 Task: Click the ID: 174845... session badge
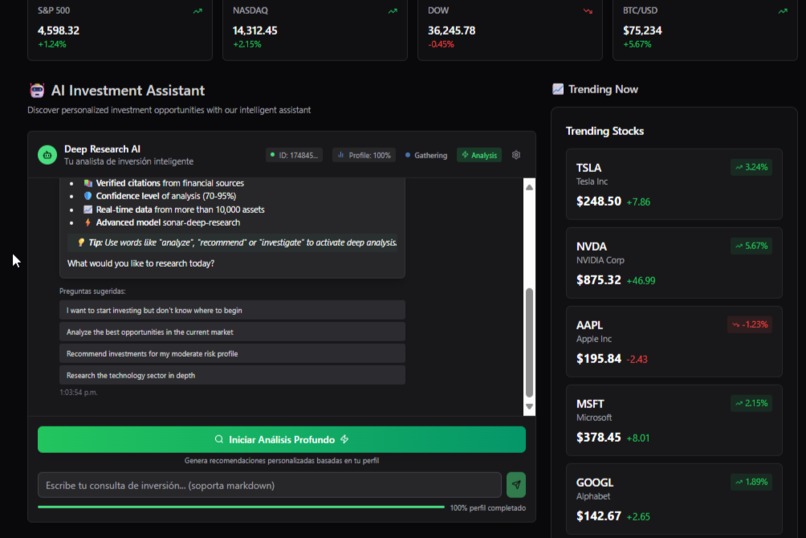[295, 155]
